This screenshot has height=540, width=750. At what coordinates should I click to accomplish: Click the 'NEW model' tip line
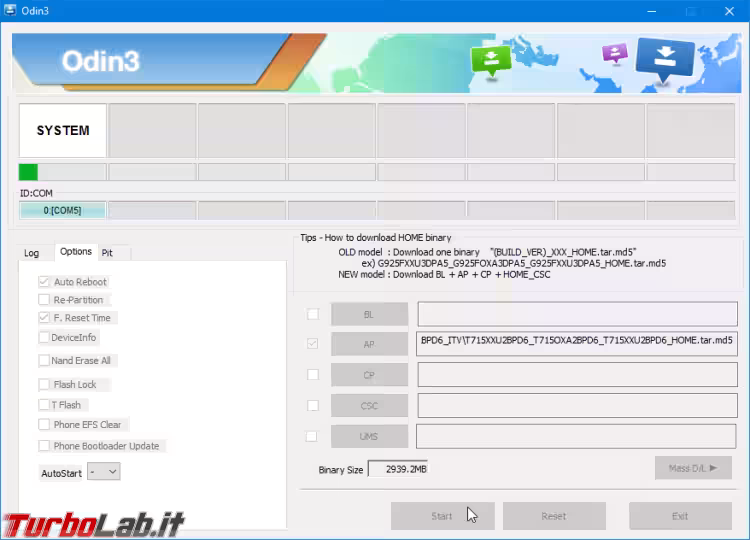pyautogui.click(x=444, y=275)
